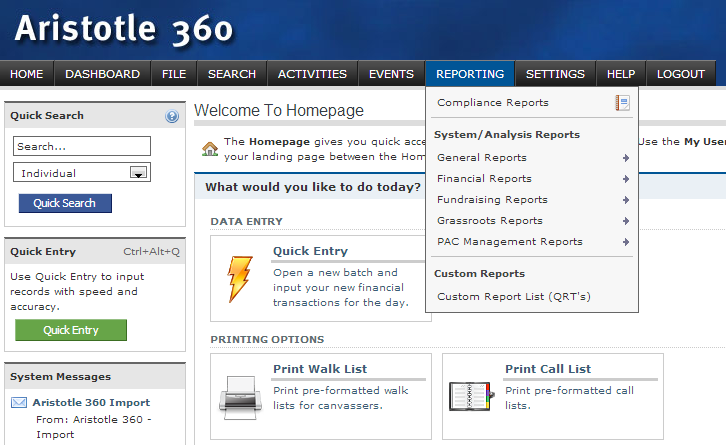The height and width of the screenshot is (445, 726).
Task: Expand the Financial Reports submenu arrow
Action: click(x=626, y=179)
